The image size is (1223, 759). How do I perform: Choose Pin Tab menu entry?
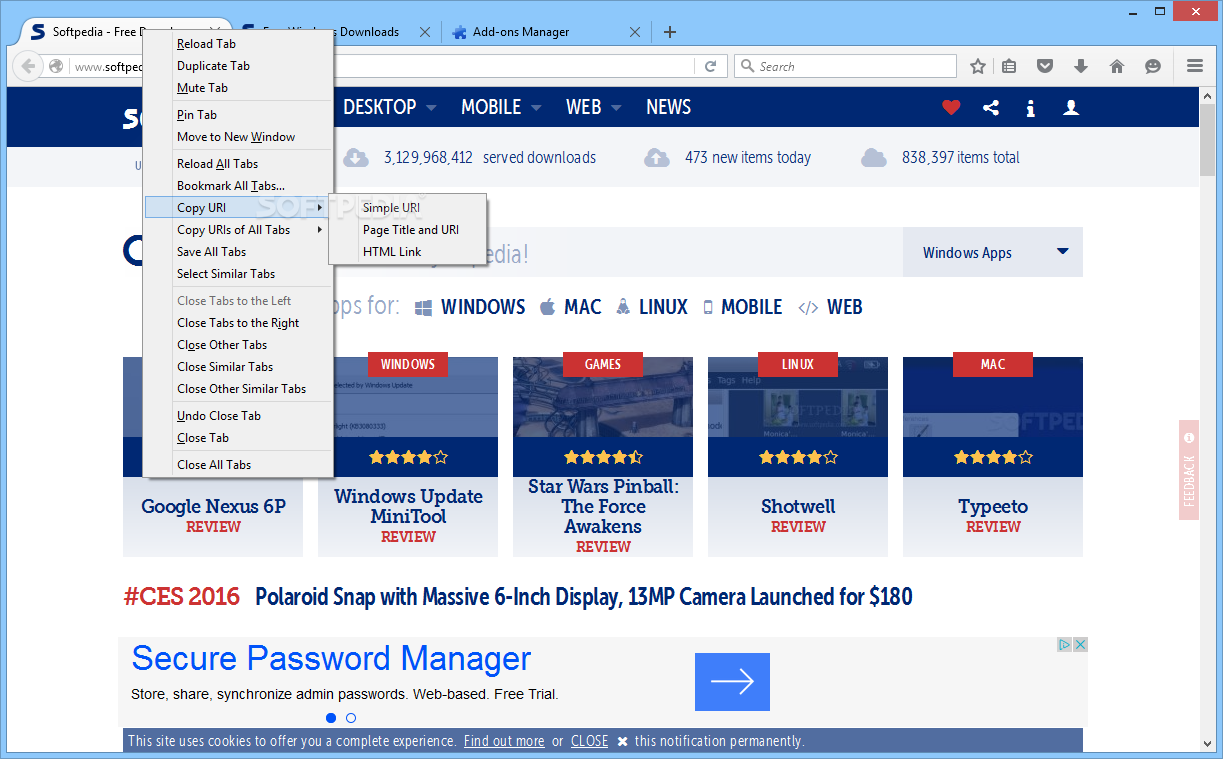[238, 115]
